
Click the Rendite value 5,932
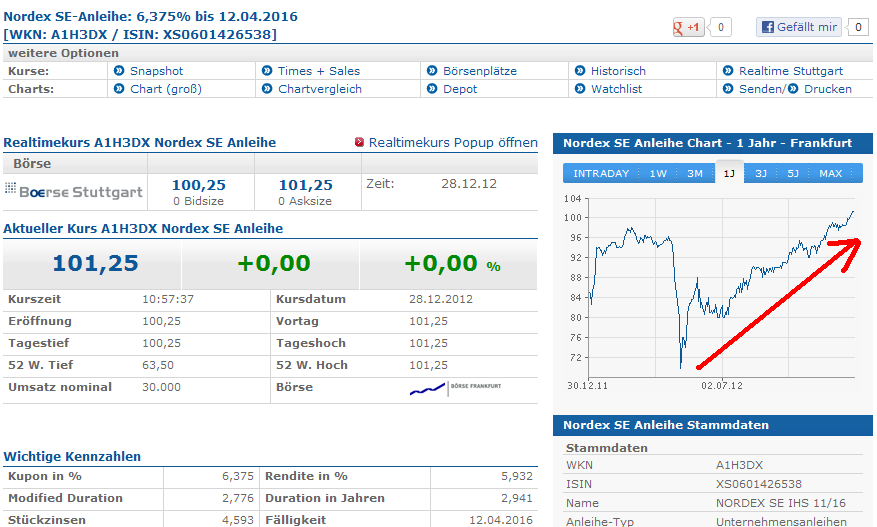pyautogui.click(x=517, y=476)
